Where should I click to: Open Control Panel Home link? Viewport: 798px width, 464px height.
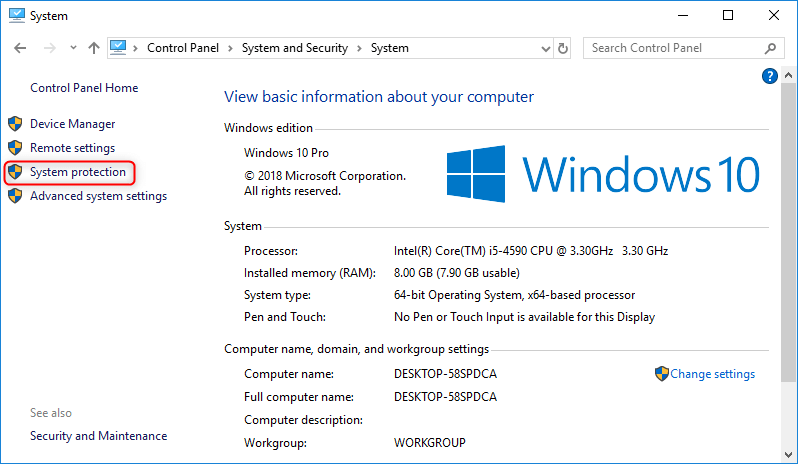pos(84,88)
